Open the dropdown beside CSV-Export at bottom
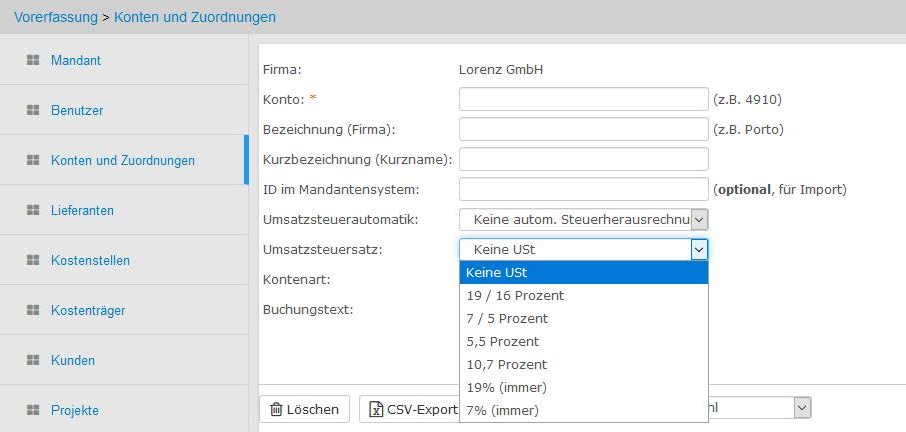 click(x=759, y=408)
